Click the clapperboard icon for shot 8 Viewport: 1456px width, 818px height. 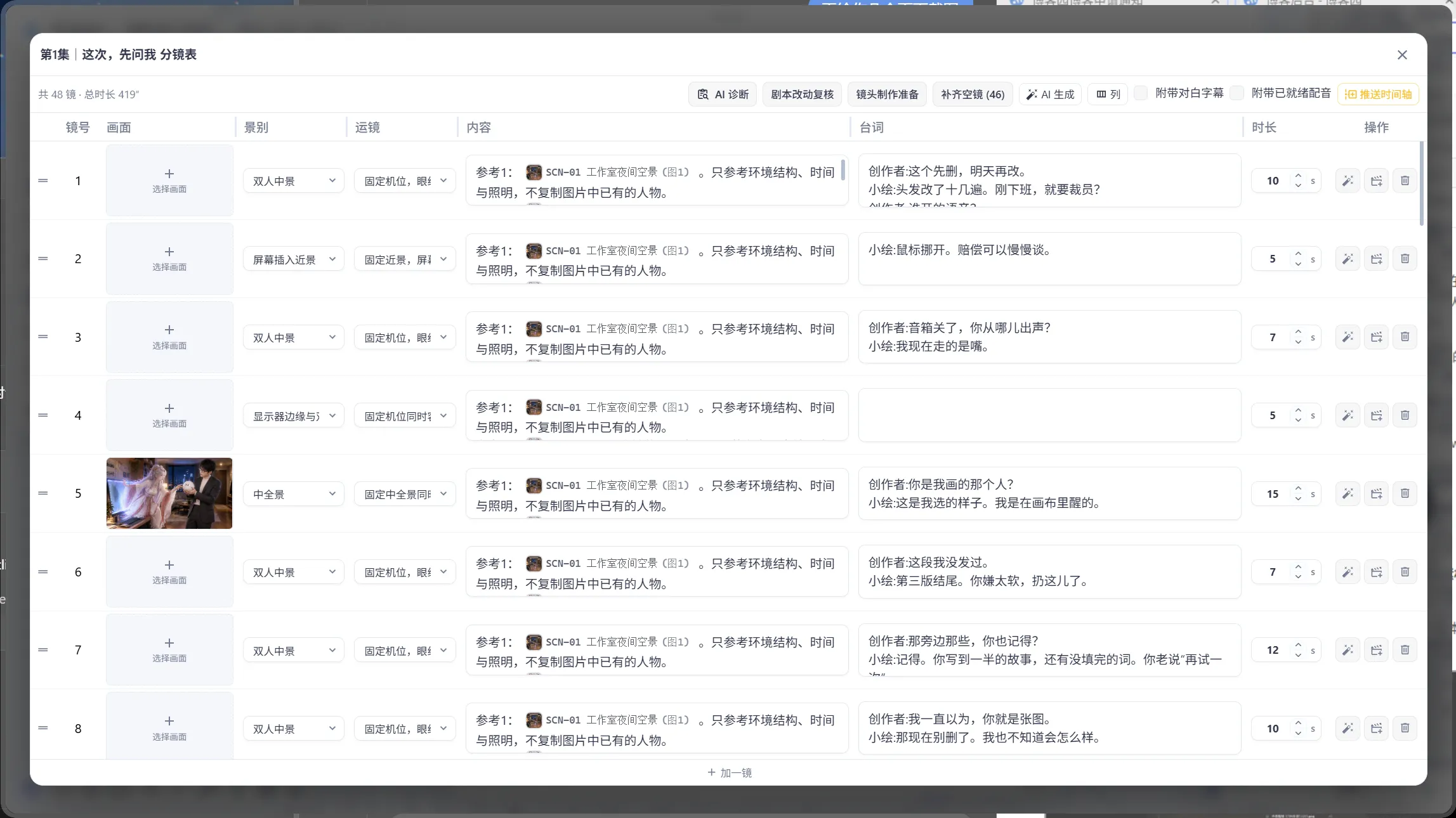pos(1376,728)
